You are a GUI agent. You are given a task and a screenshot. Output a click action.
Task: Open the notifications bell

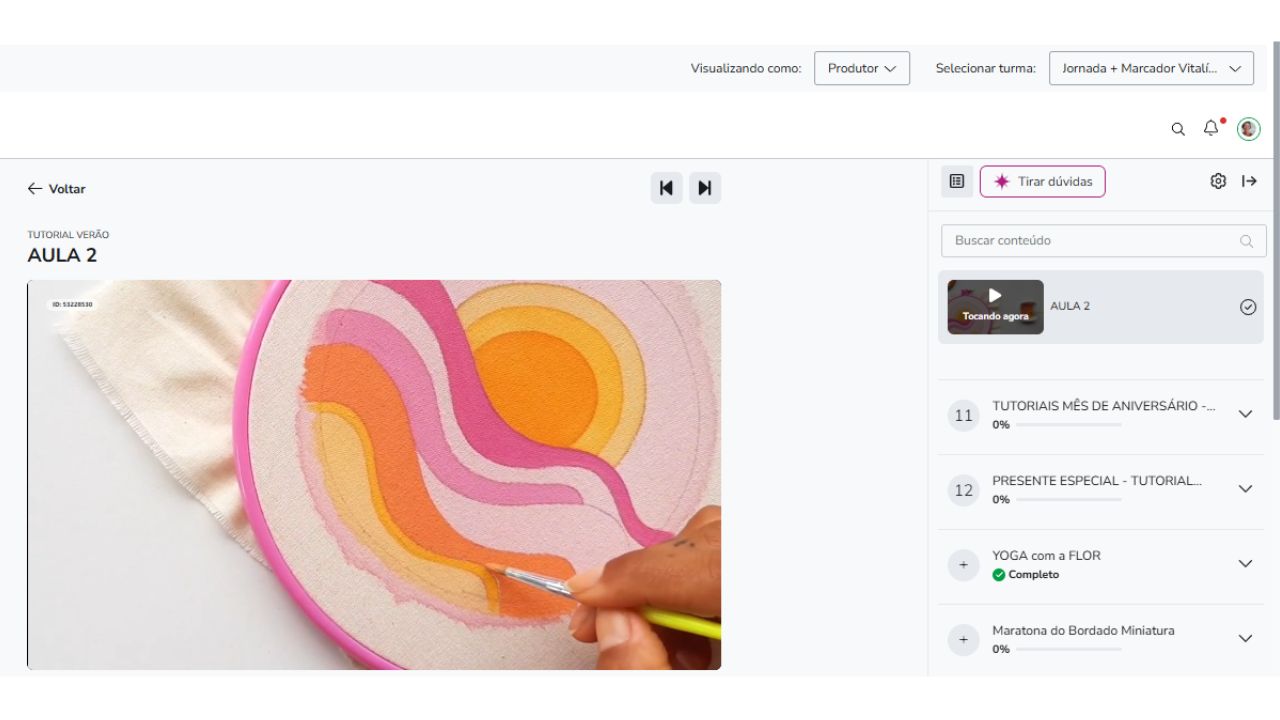click(x=1211, y=128)
